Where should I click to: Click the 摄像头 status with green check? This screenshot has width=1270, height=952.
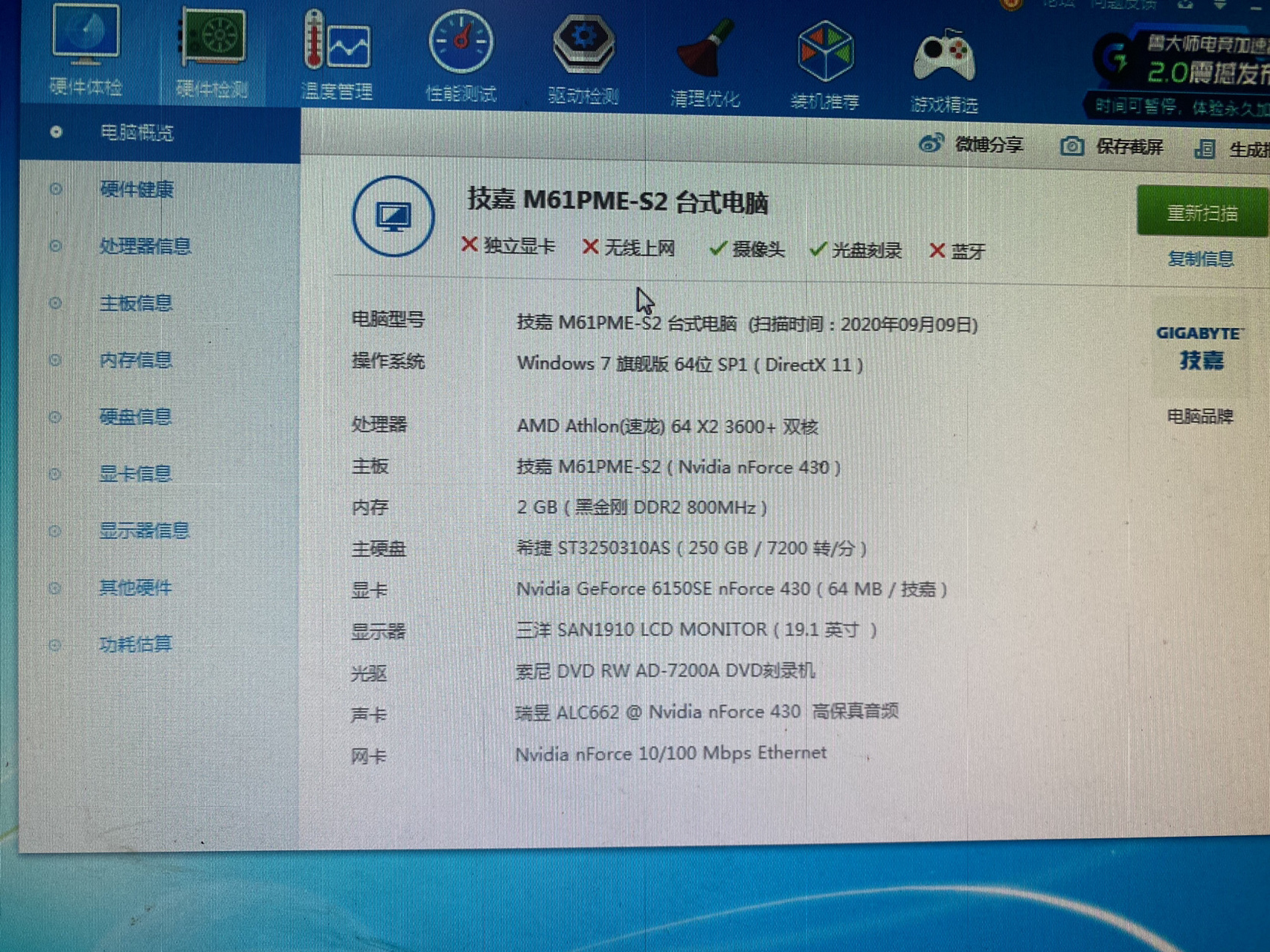pos(746,249)
